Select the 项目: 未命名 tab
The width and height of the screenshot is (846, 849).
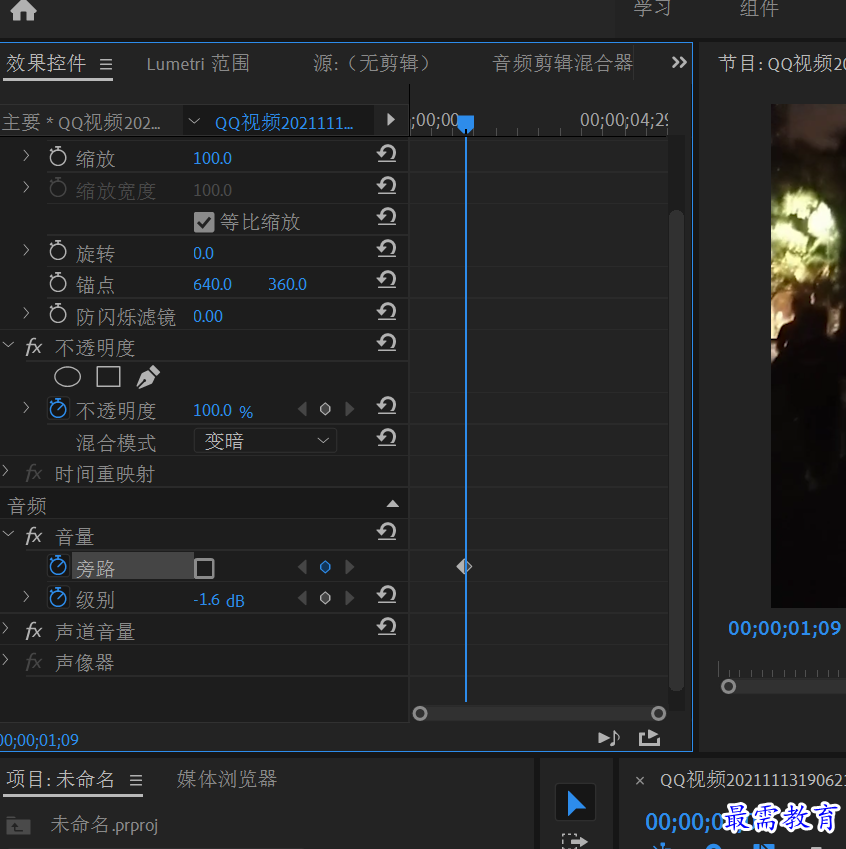point(60,779)
